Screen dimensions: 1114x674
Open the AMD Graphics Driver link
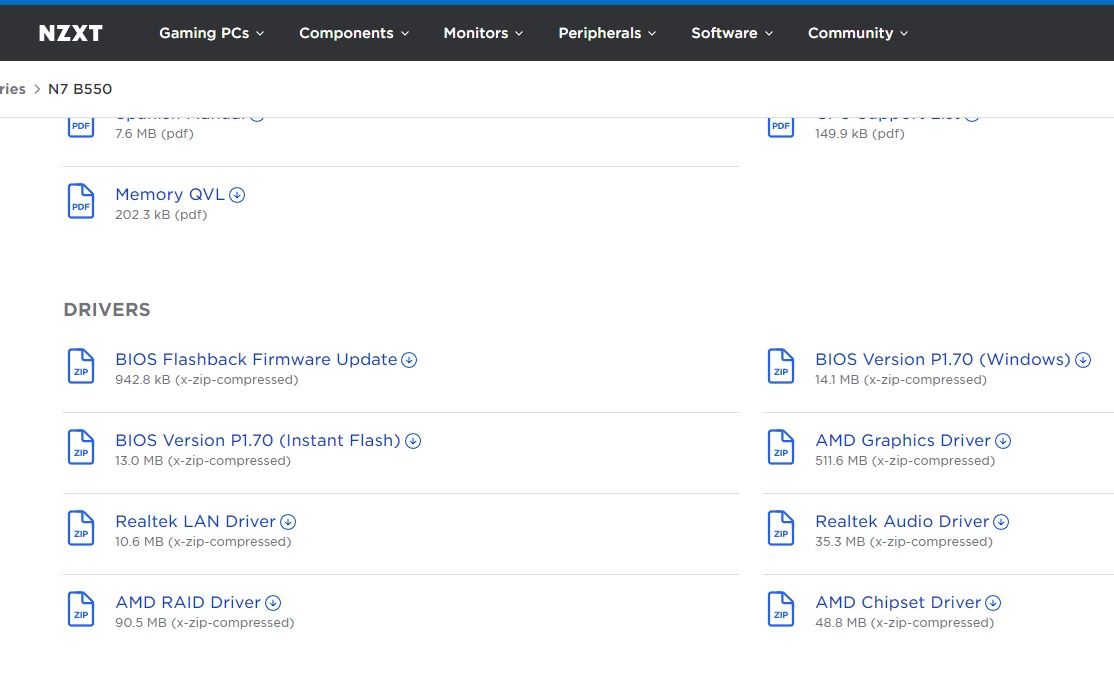pyautogui.click(x=903, y=440)
